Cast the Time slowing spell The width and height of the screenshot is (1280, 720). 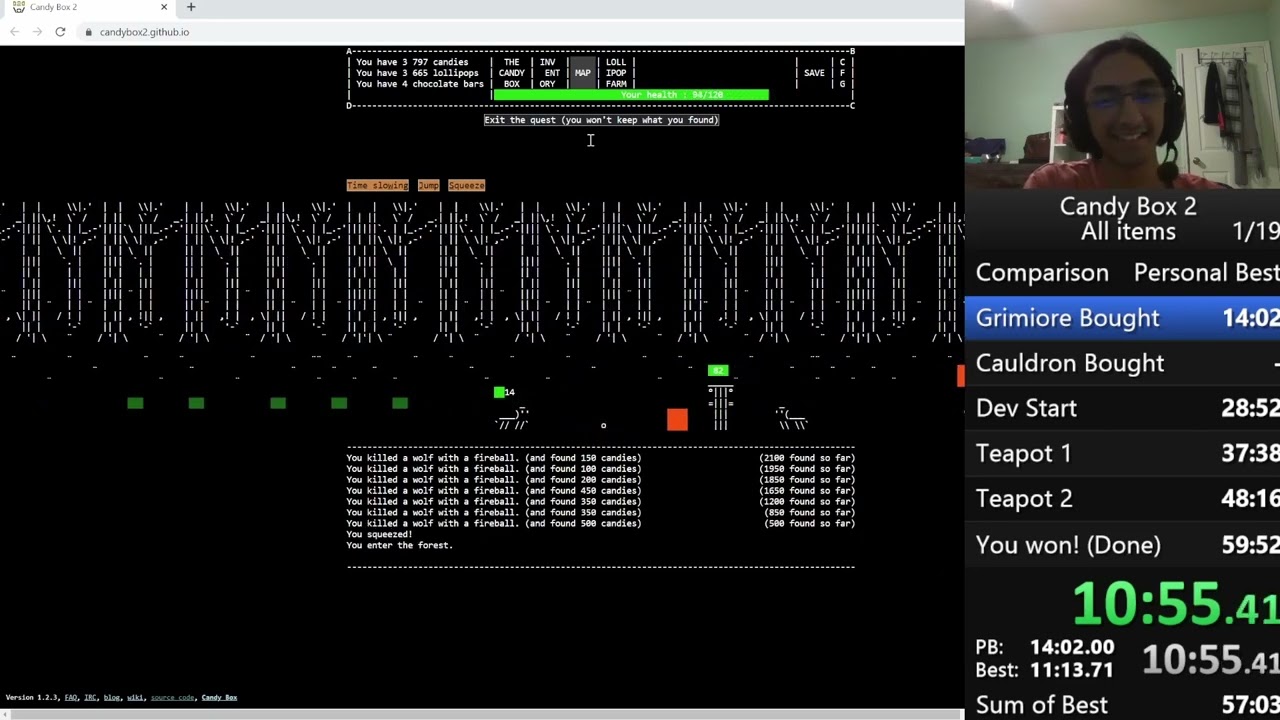point(377,185)
